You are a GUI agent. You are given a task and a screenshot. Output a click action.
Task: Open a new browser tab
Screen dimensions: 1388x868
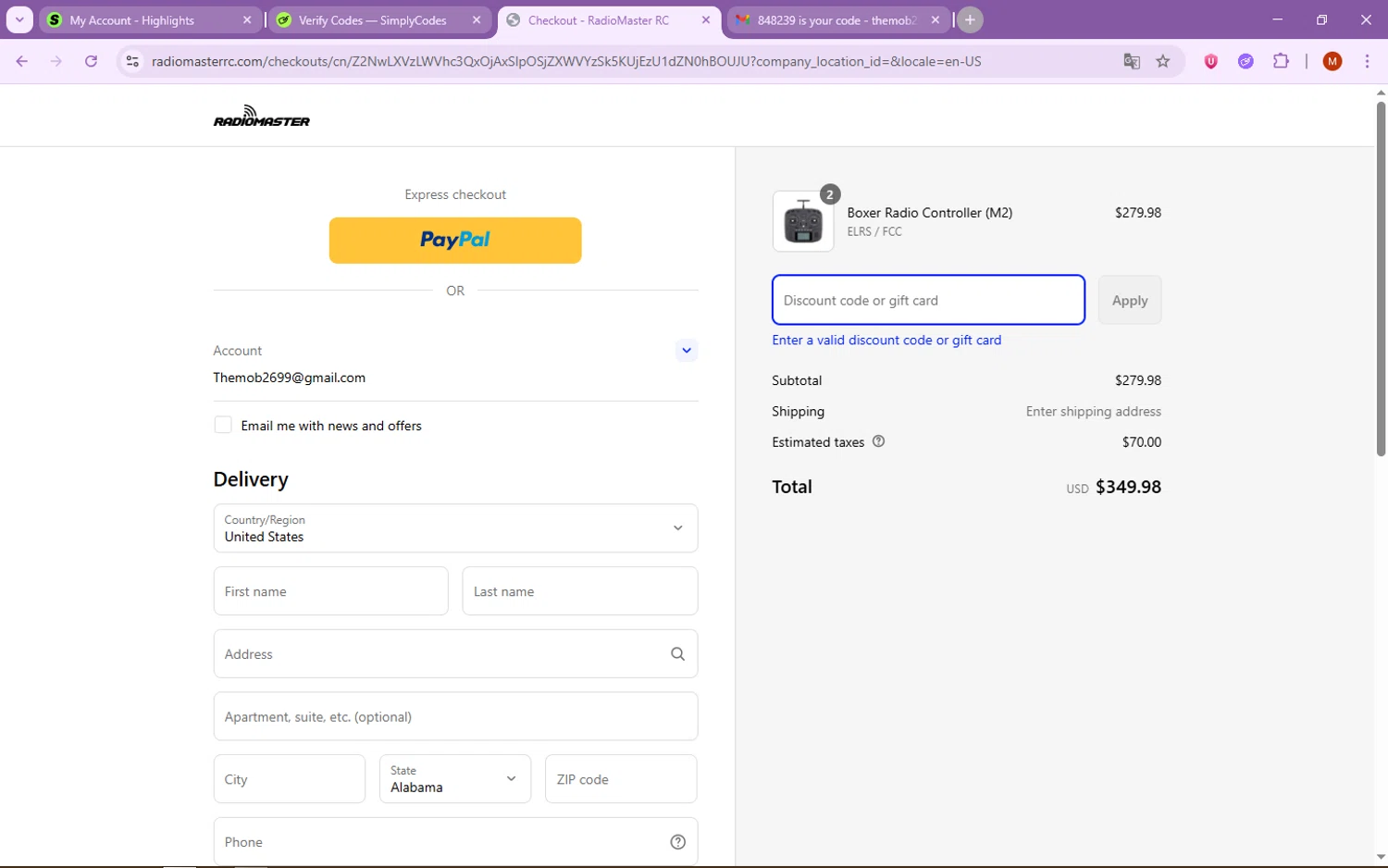970,19
